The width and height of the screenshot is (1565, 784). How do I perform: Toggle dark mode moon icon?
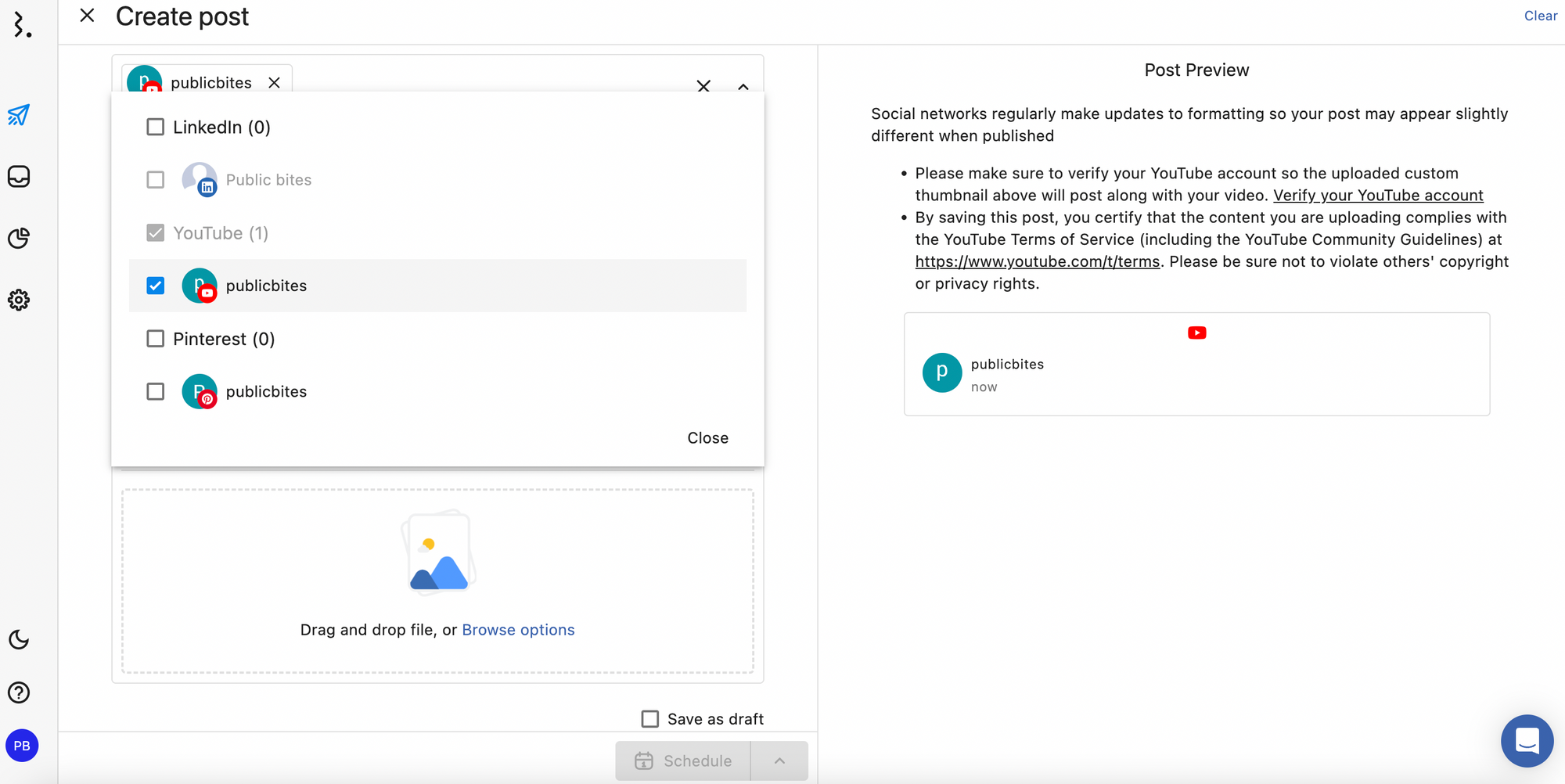(19, 639)
